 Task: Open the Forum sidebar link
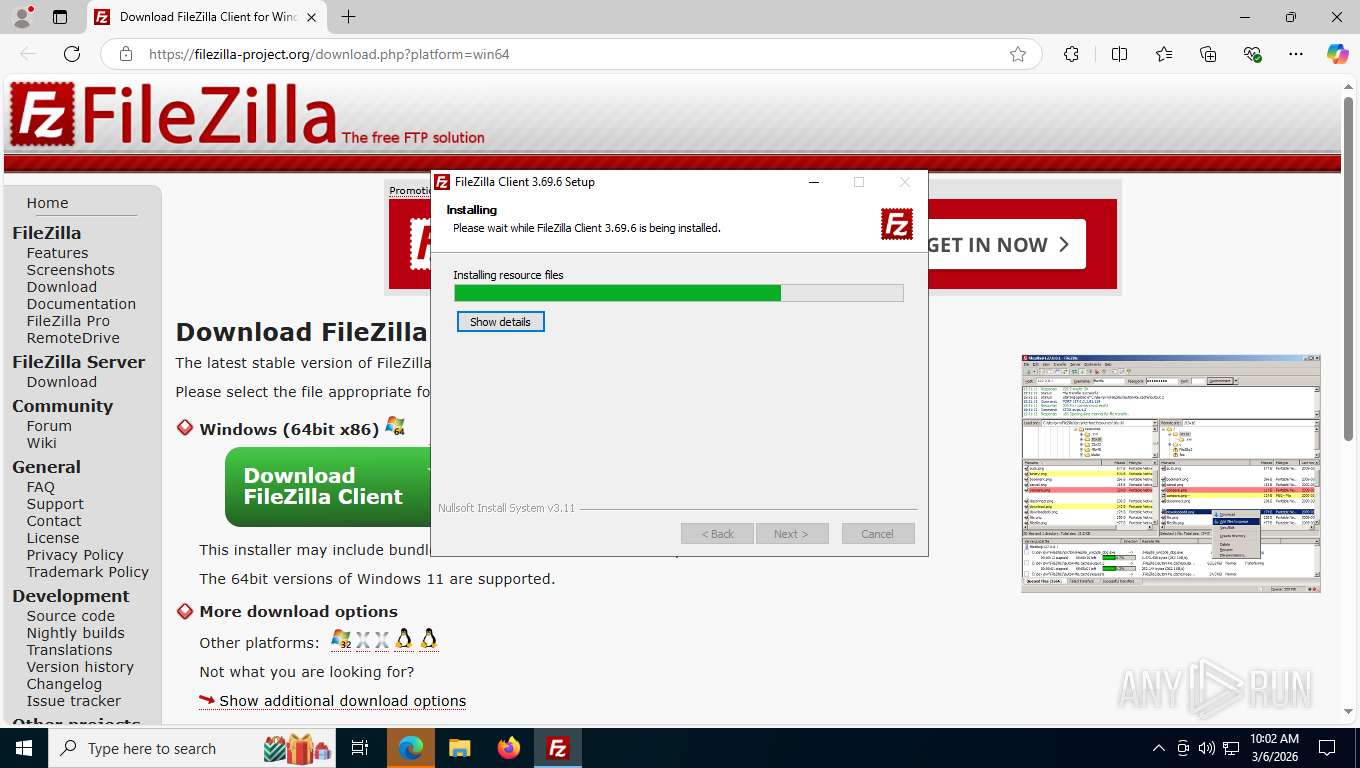click(x=49, y=426)
